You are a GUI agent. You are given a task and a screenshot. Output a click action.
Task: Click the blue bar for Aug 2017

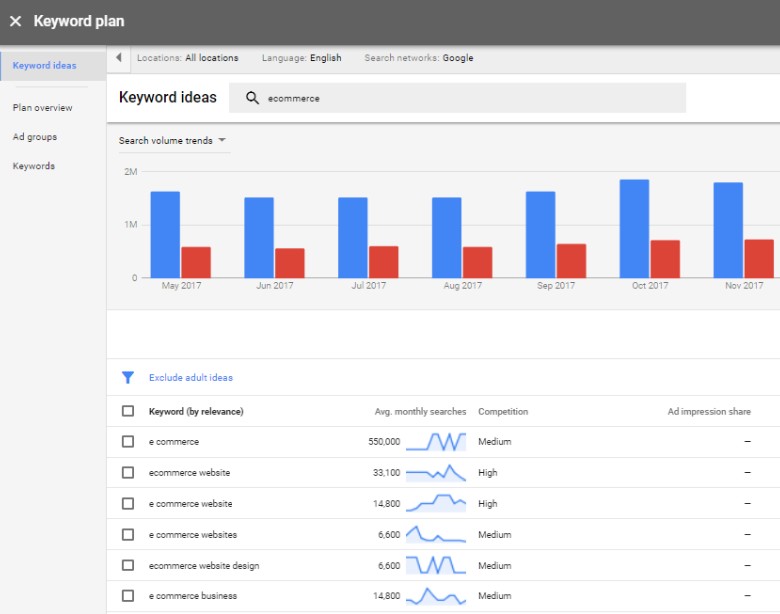coord(447,237)
